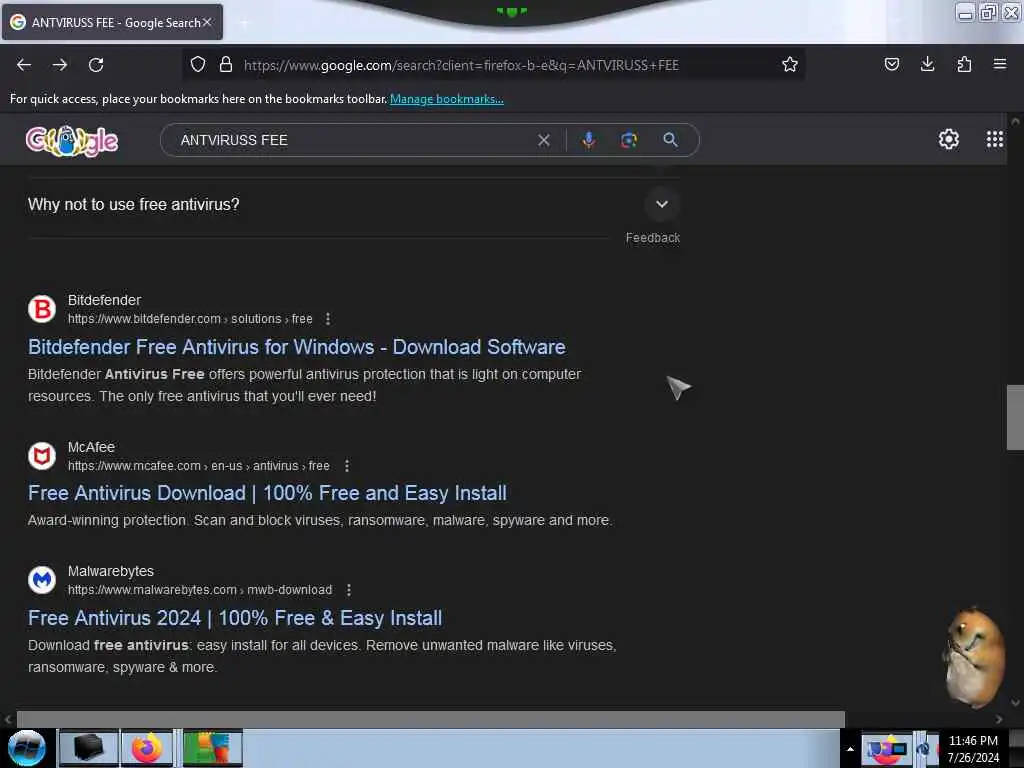Save page to Pocket

(891, 64)
